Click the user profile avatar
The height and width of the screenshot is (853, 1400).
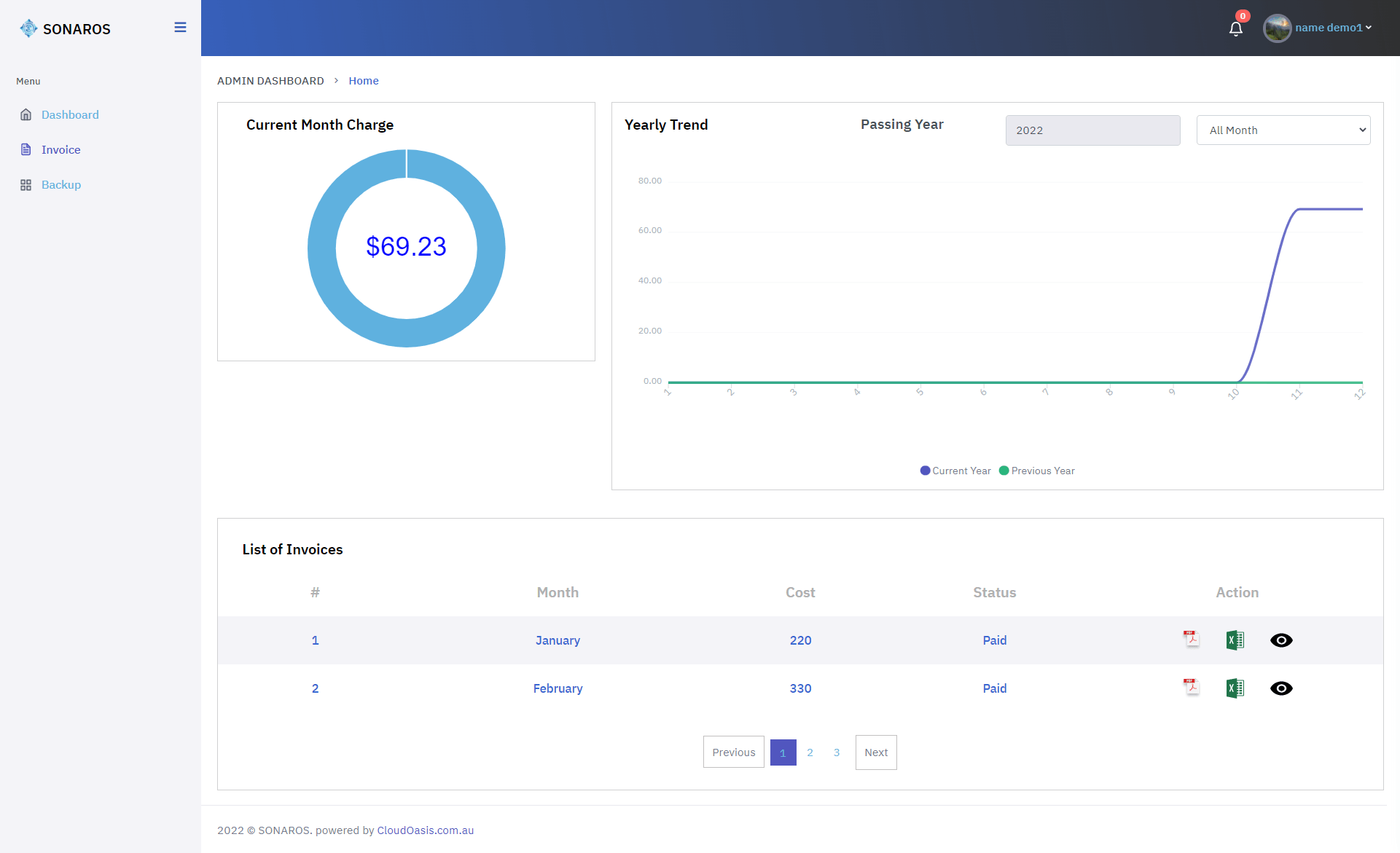[1277, 28]
